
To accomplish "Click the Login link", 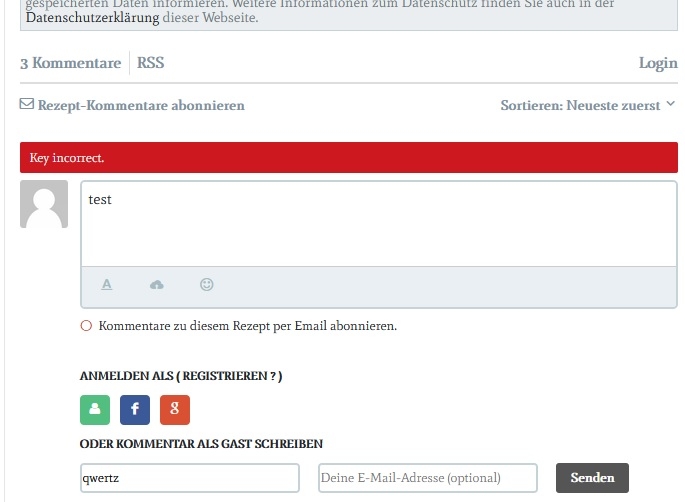I will (658, 63).
